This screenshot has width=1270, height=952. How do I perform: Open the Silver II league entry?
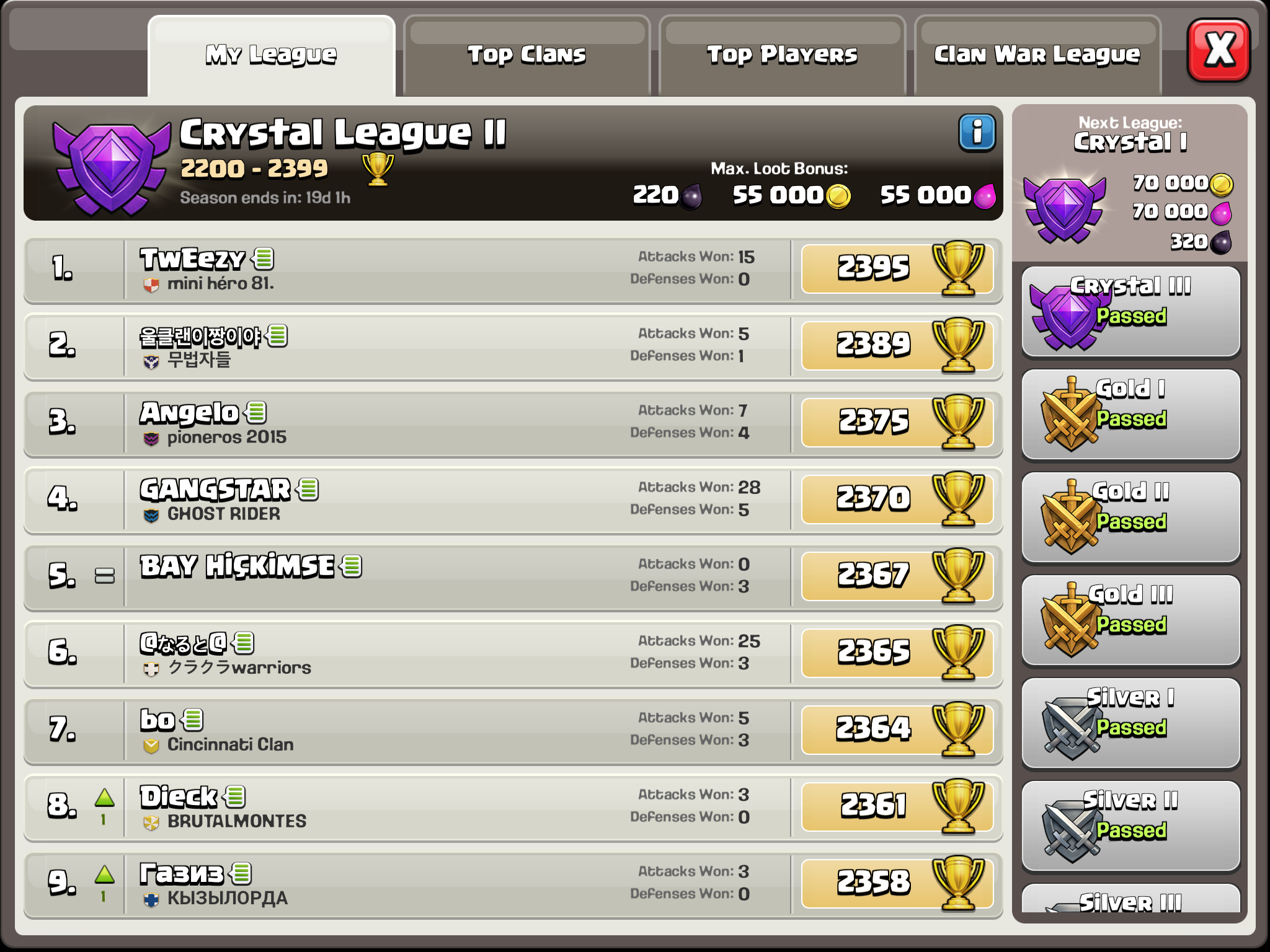[x=1130, y=826]
